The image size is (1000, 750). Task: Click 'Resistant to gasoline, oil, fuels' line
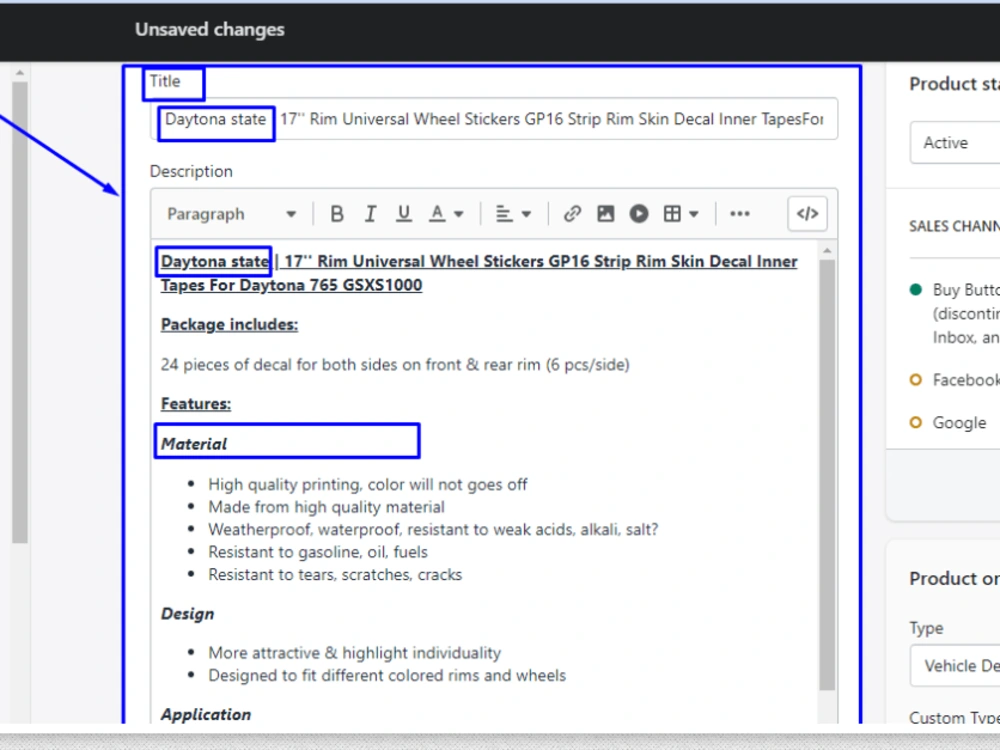[x=318, y=552]
